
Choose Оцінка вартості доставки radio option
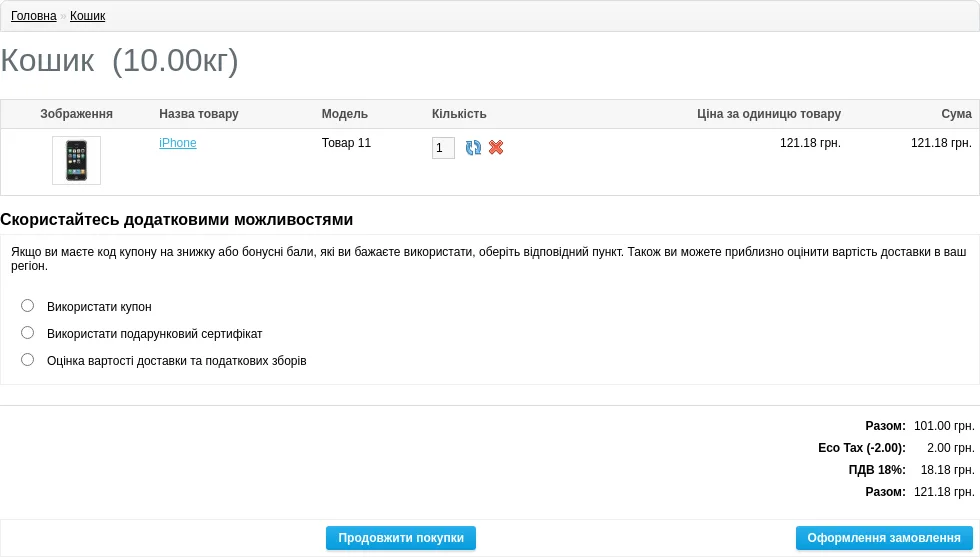[x=28, y=359]
